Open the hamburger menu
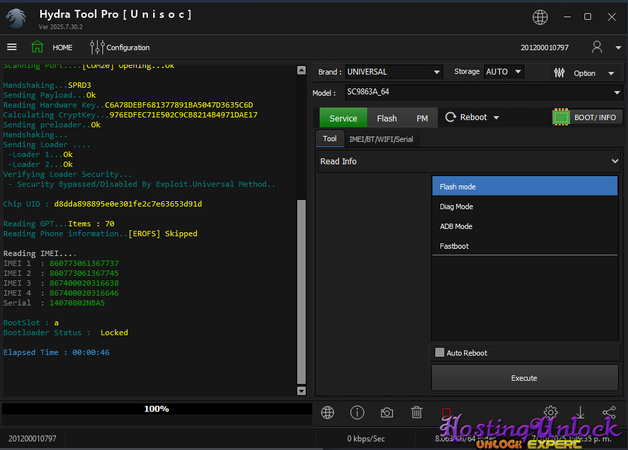This screenshot has height=450, width=628. pos(12,47)
